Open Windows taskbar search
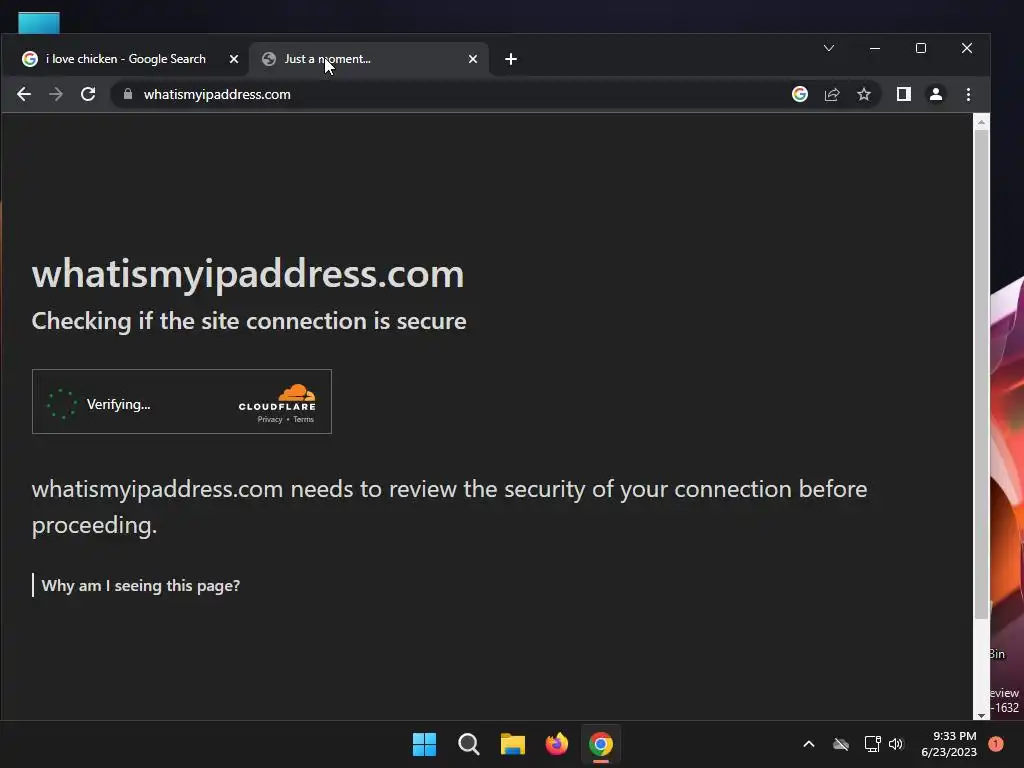Screen dimensions: 1024x768 468,744
